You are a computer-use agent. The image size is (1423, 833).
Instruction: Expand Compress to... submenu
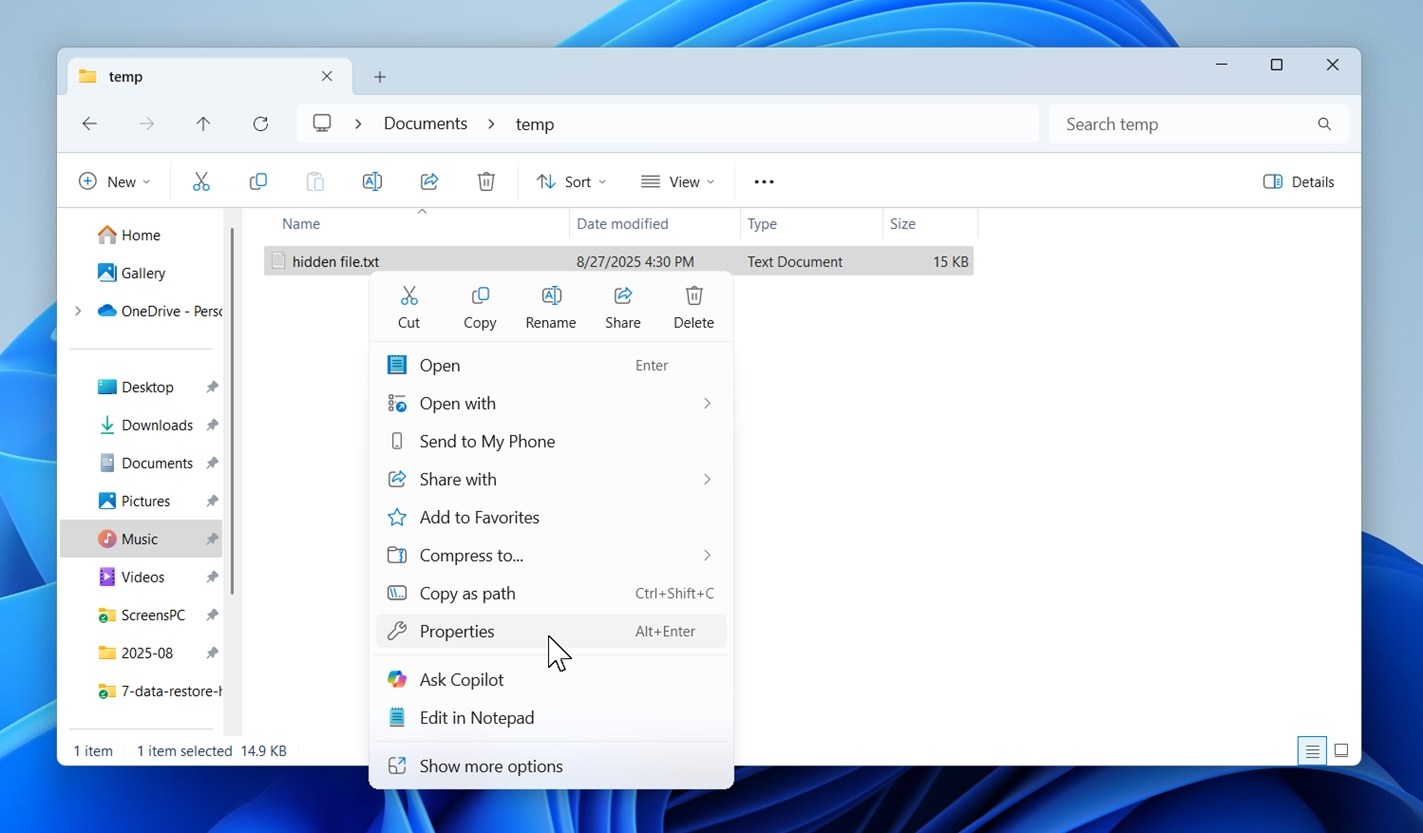(x=707, y=556)
